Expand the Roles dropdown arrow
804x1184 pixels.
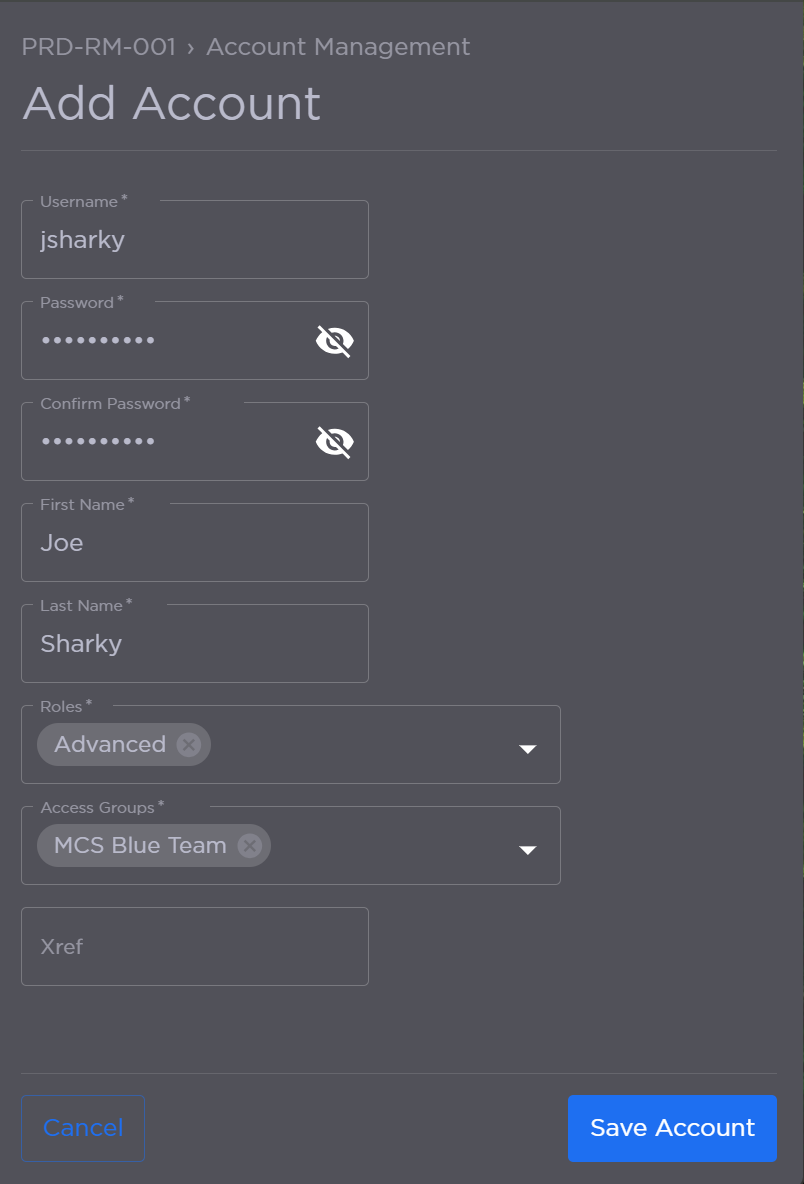pos(527,749)
